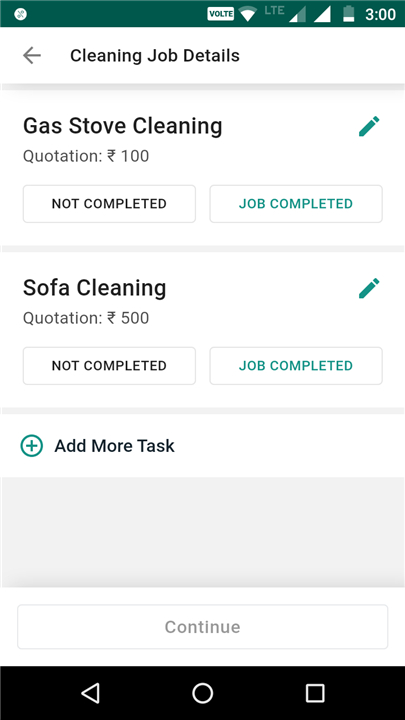The width and height of the screenshot is (405, 720).
Task: Tap the Continue button
Action: click(202, 627)
